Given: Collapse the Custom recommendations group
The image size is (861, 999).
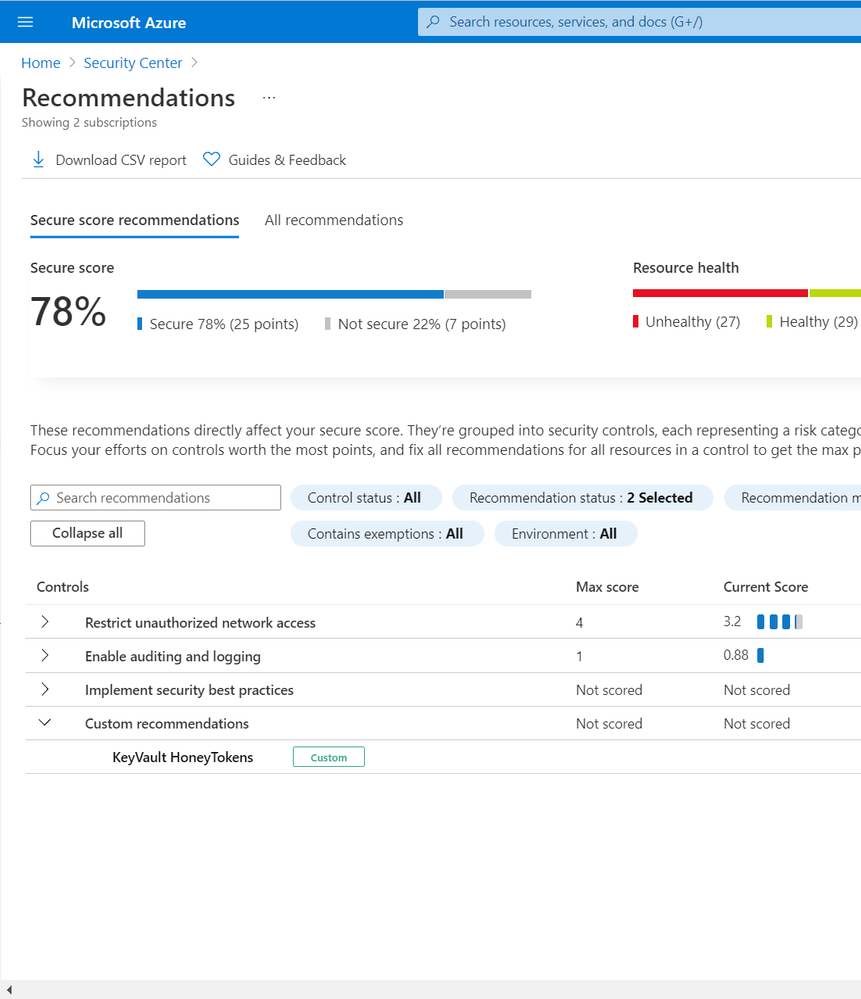Looking at the screenshot, I should (45, 723).
